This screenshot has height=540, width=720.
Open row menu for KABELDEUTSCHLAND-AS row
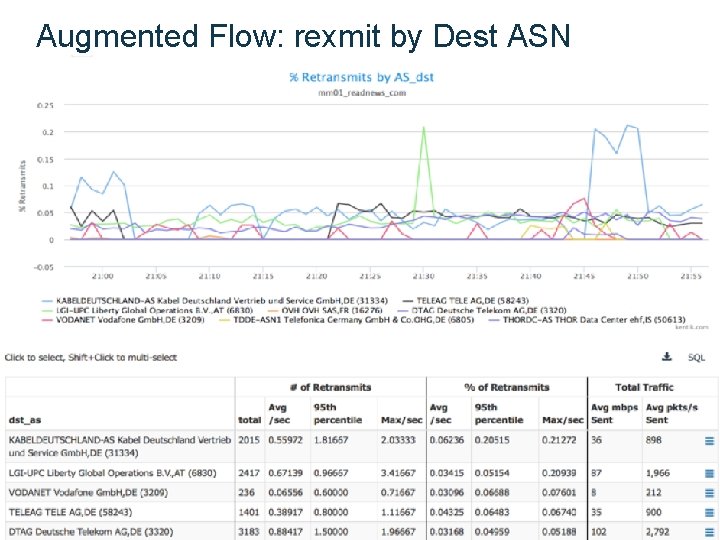pos(709,441)
